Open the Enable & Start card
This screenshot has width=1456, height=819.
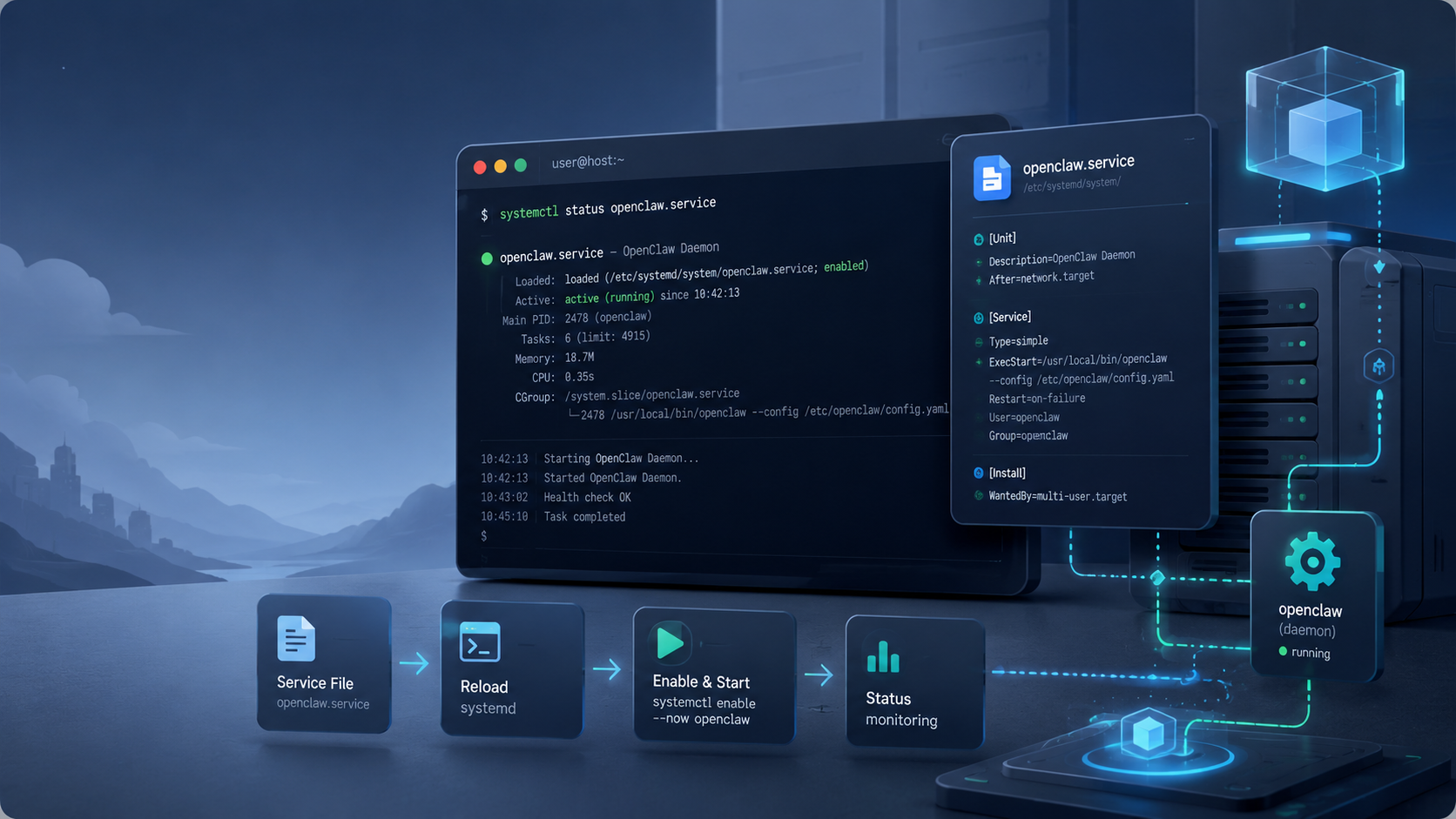point(715,675)
